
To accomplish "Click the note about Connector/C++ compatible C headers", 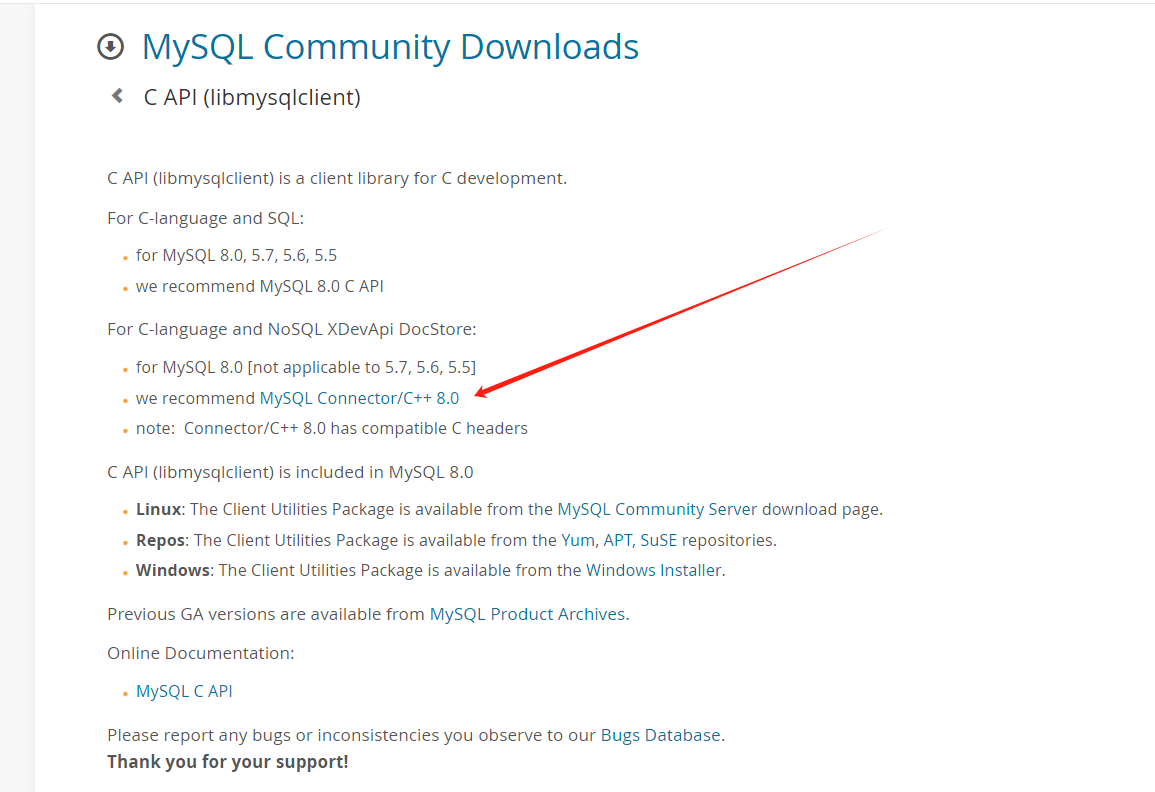I will click(331, 429).
